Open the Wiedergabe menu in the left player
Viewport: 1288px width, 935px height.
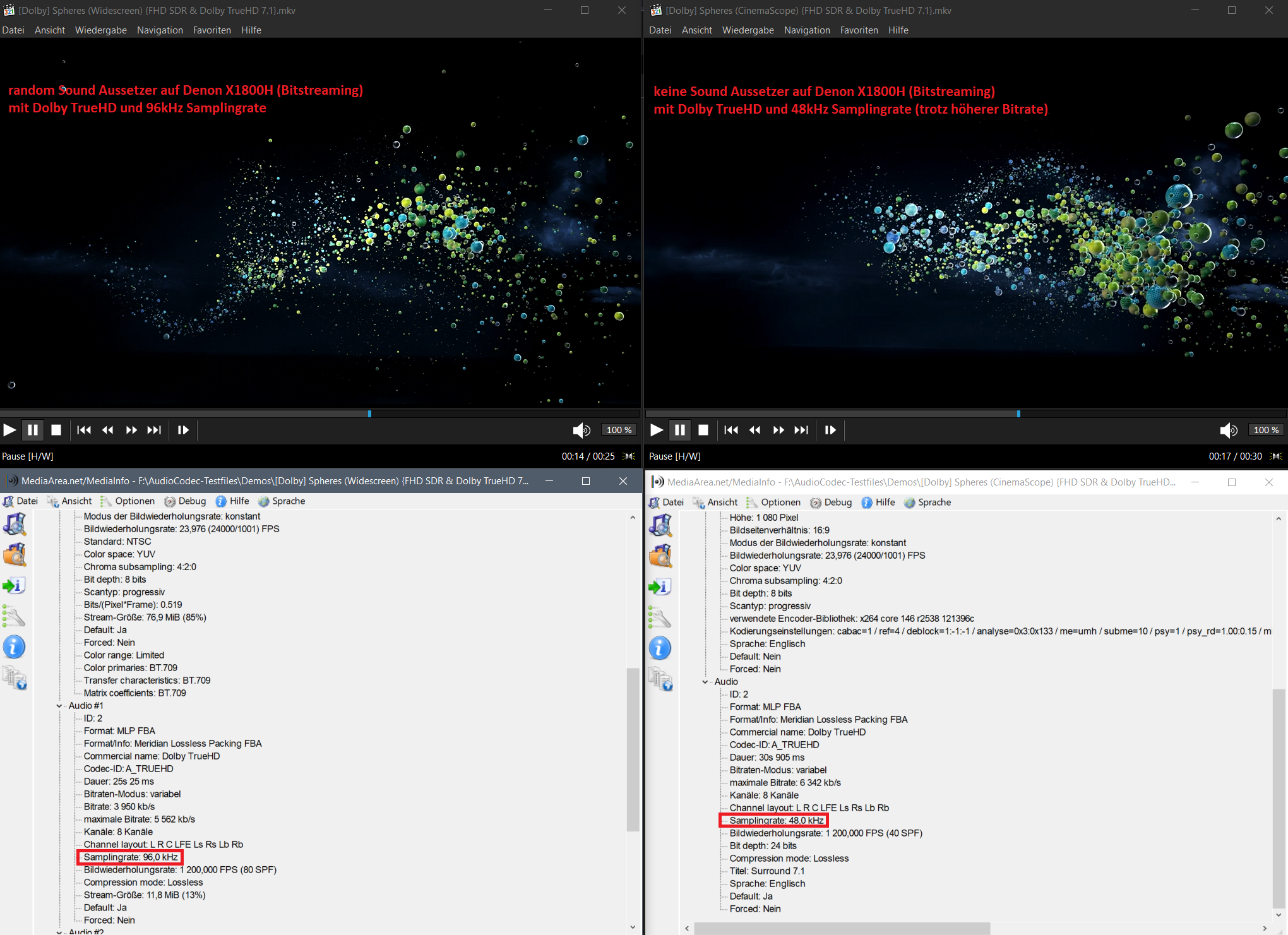[100, 30]
